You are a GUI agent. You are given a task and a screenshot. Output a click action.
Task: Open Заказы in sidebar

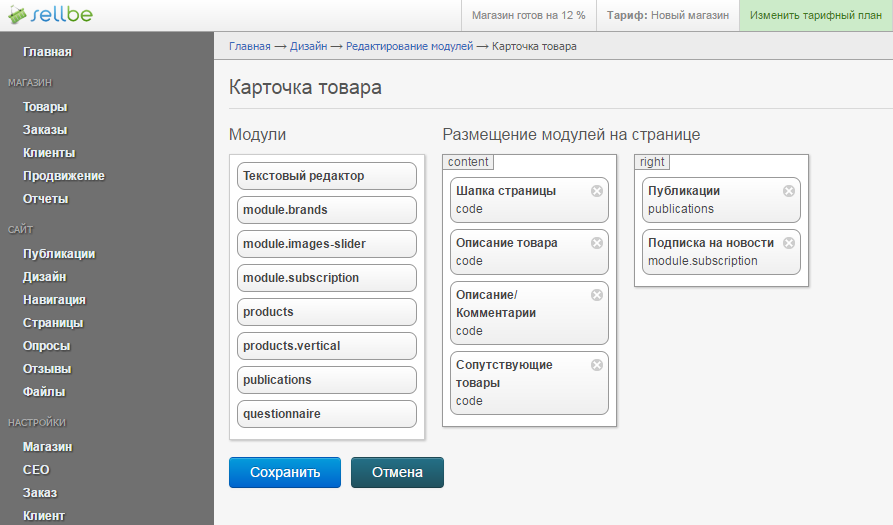pyautogui.click(x=45, y=130)
